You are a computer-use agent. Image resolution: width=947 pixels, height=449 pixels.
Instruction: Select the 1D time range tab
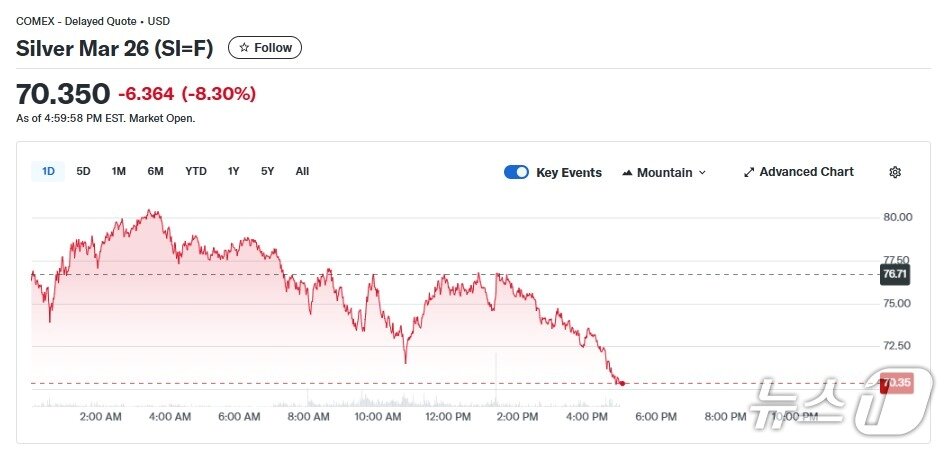click(48, 171)
